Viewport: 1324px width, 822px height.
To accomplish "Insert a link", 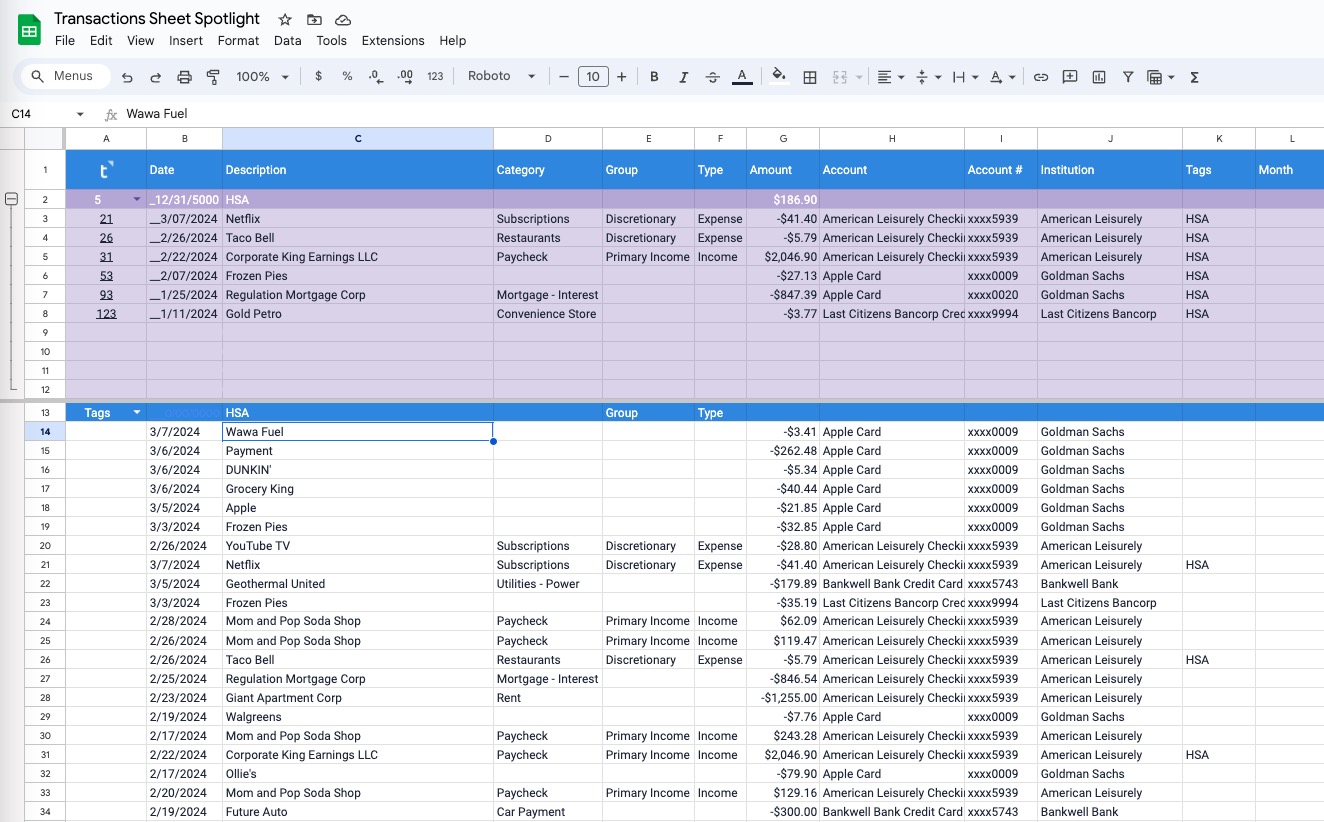I will (x=1041, y=77).
